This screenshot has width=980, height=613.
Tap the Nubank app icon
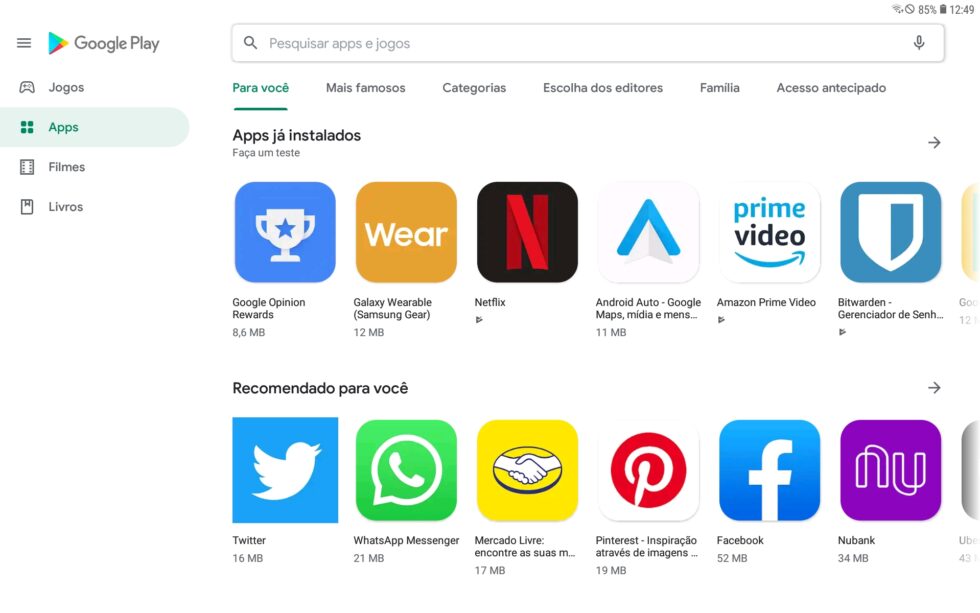pos(890,470)
